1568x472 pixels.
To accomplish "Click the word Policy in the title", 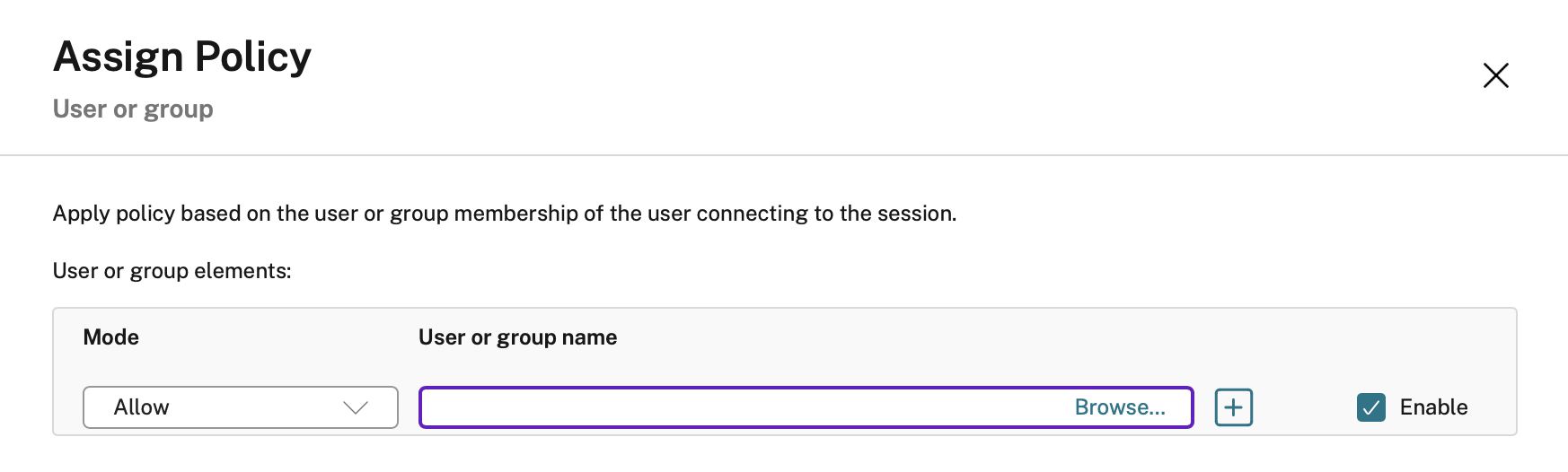I will pos(252,57).
